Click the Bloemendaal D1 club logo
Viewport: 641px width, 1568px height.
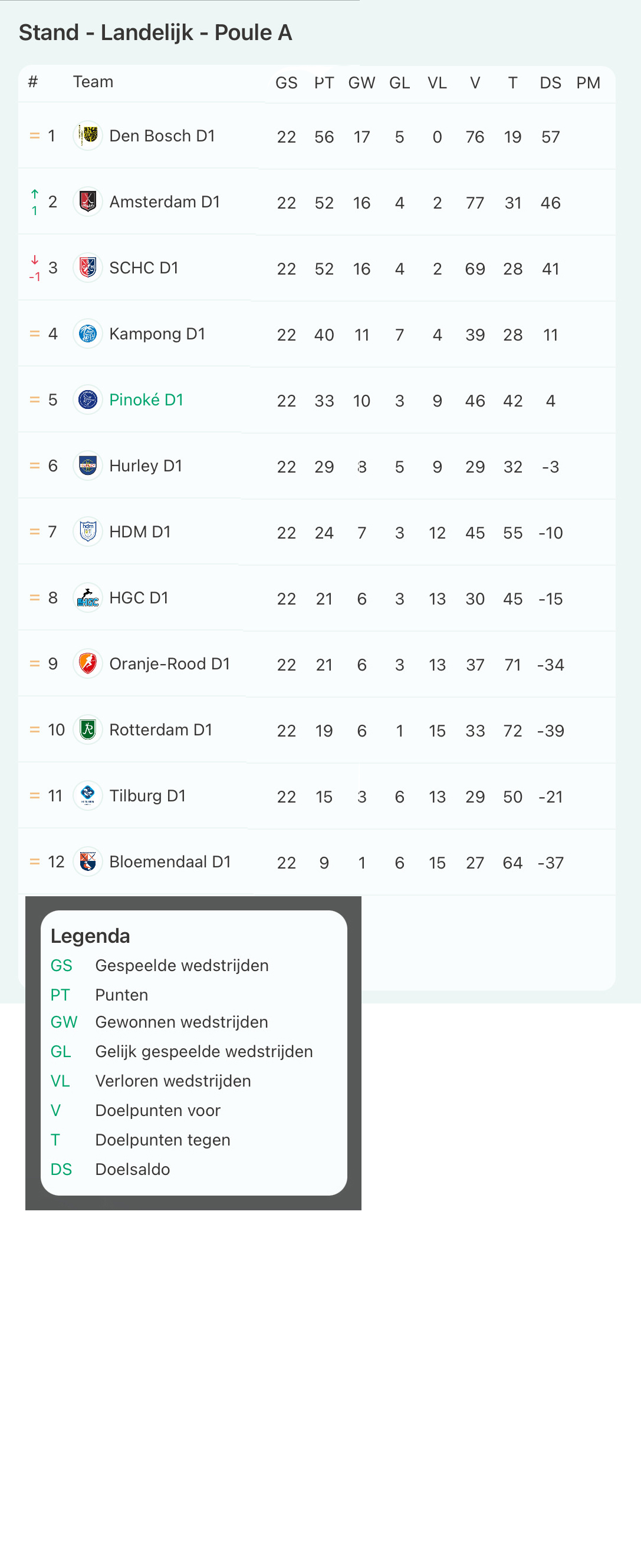pos(88,861)
